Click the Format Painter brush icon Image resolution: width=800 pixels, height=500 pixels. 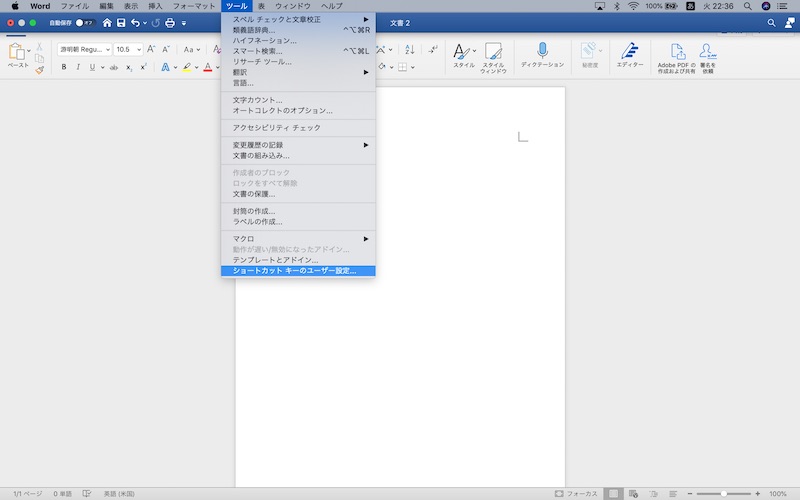39,70
